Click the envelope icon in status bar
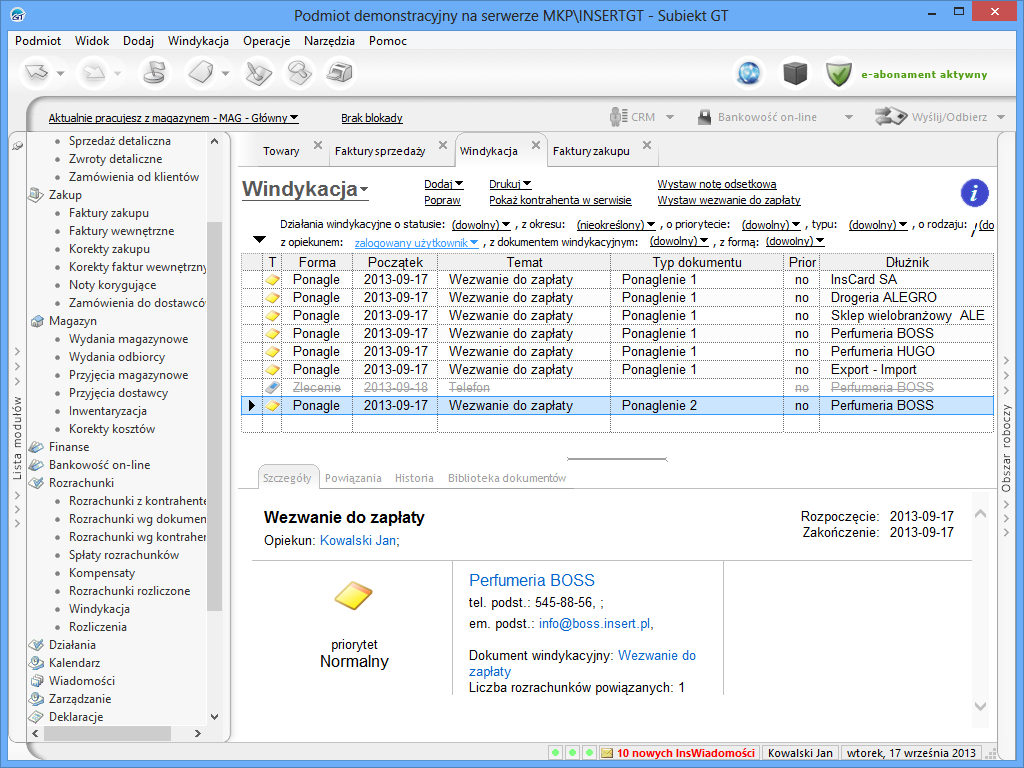The image size is (1024, 768). coord(606,753)
